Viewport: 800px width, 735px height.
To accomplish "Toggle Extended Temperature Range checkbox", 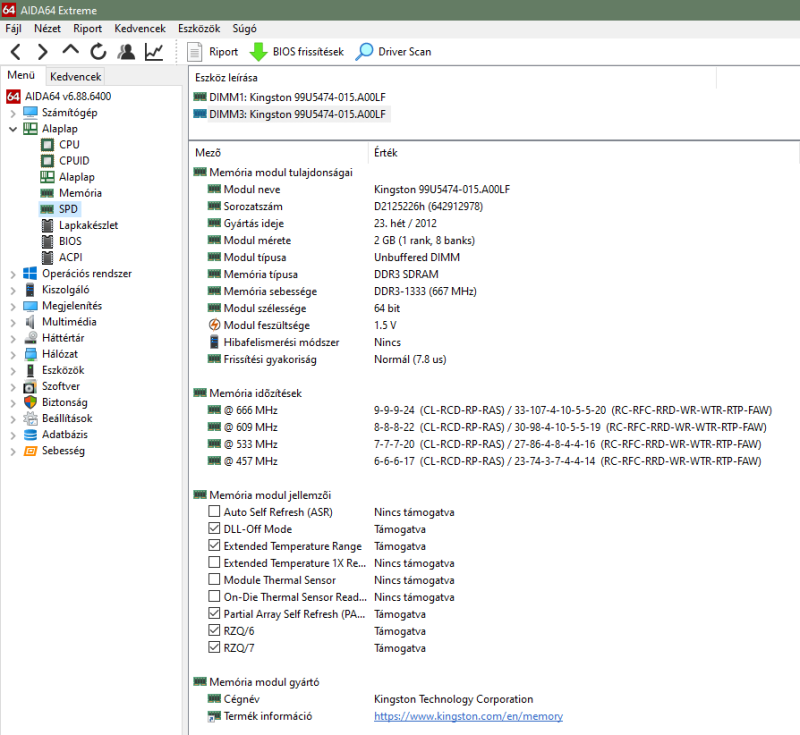I will coord(214,545).
